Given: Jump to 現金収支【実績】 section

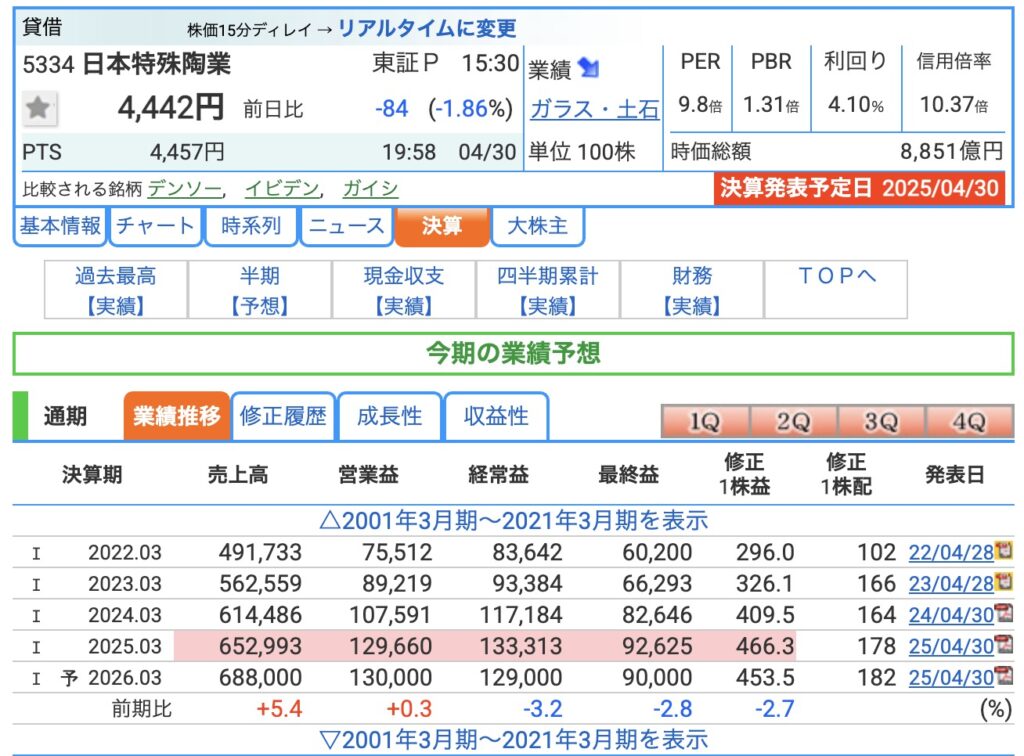Looking at the screenshot, I should [x=403, y=290].
